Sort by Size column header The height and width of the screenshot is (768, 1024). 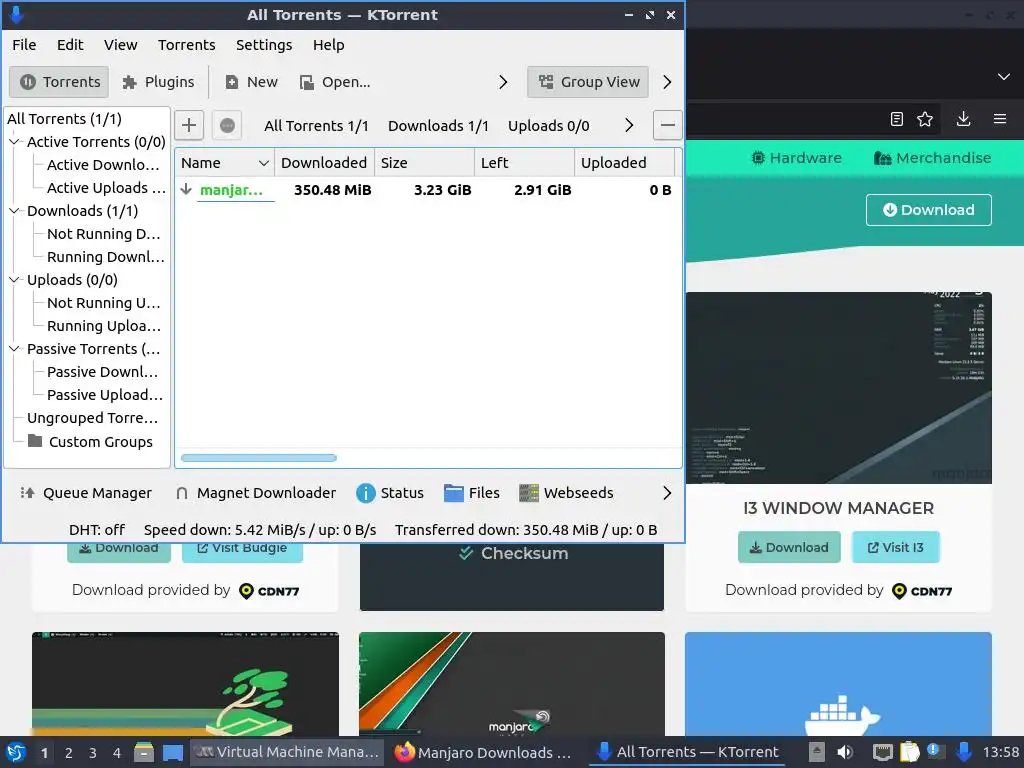(x=424, y=163)
